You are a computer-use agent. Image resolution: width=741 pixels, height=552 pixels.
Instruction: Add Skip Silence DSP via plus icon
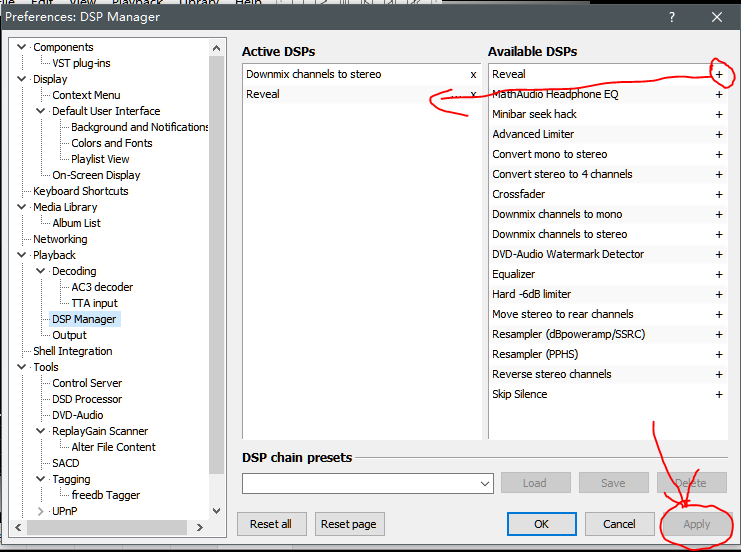click(x=718, y=394)
